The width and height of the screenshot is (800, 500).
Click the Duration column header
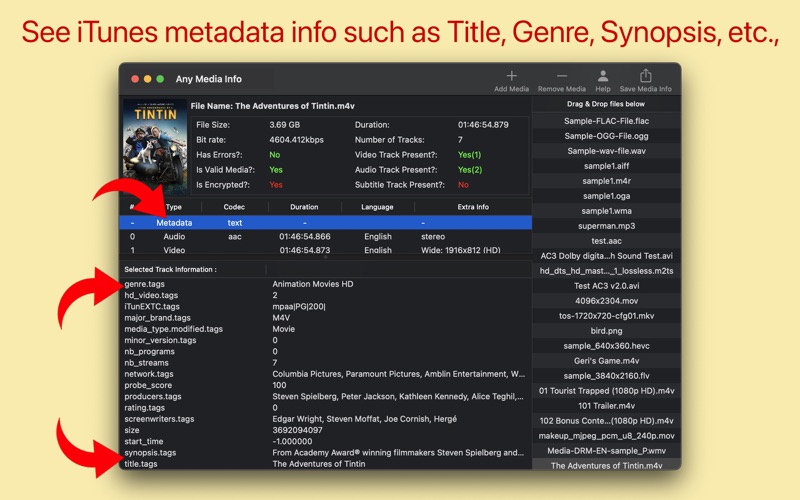tap(304, 207)
